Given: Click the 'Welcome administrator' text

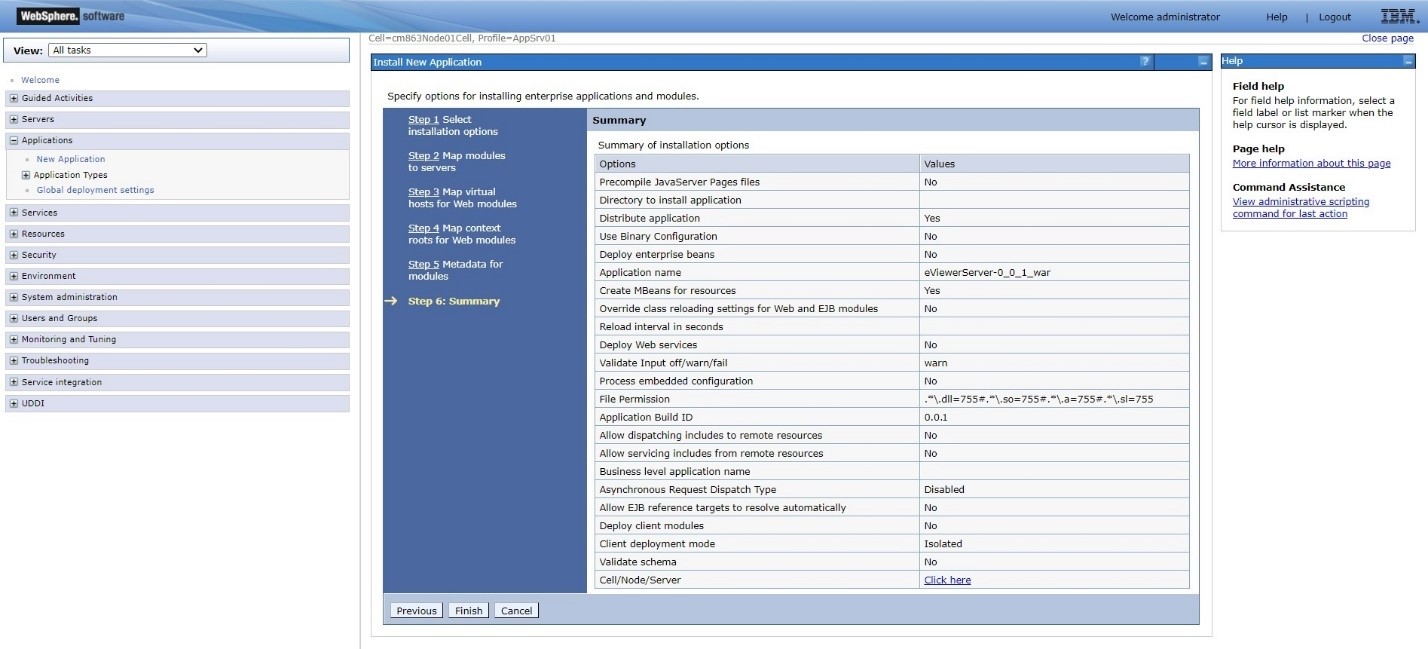Looking at the screenshot, I should tap(1165, 17).
